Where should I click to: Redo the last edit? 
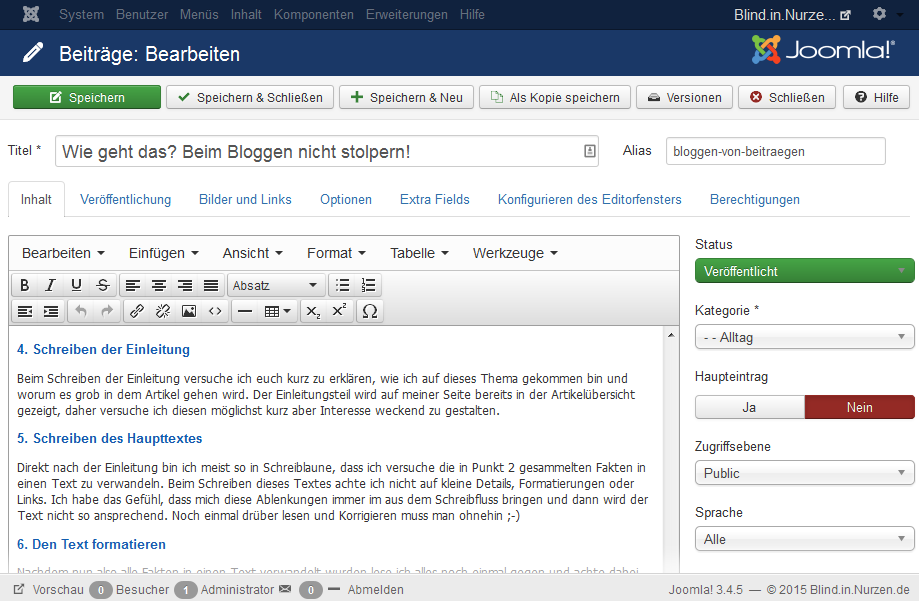107,311
